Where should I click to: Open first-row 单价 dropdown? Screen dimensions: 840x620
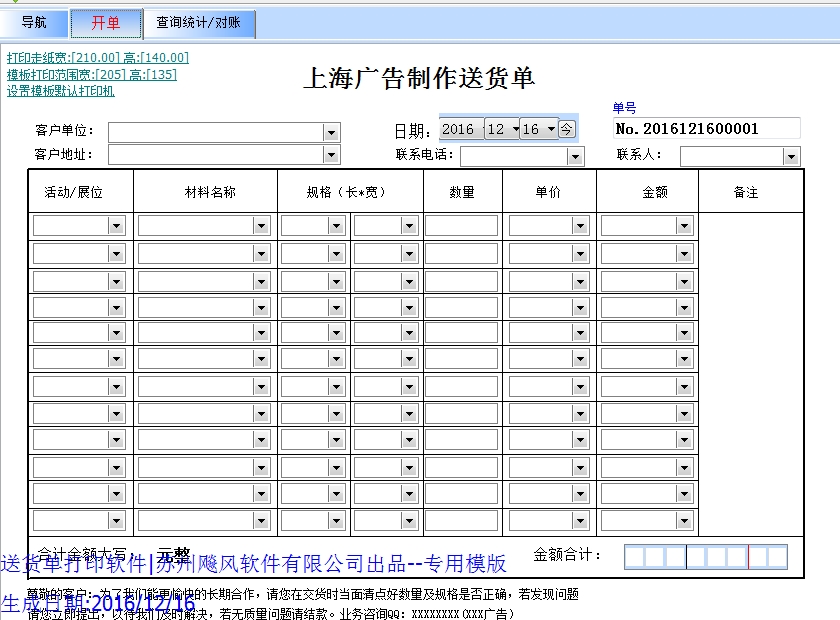pyautogui.click(x=580, y=226)
